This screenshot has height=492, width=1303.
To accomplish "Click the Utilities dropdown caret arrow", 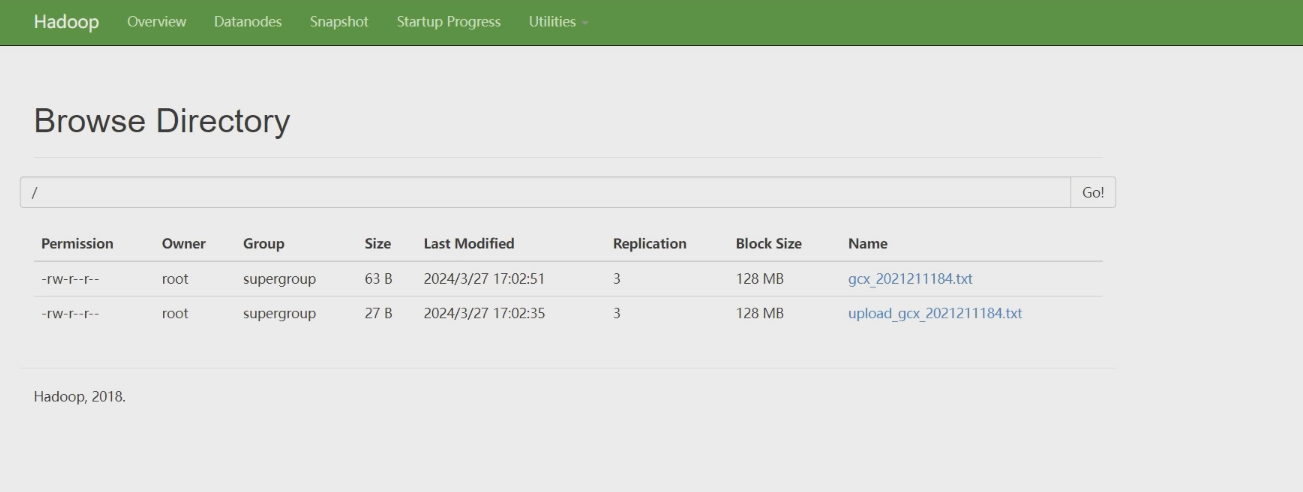I will (583, 23).
